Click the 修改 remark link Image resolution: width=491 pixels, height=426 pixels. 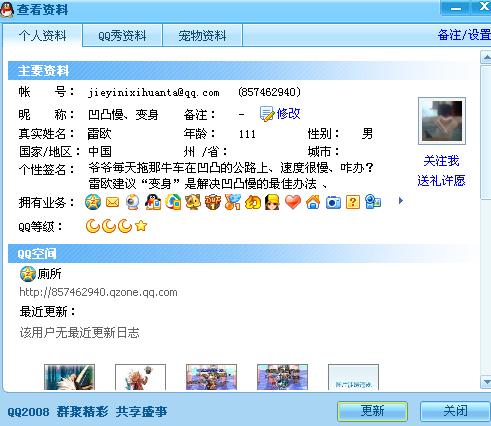(x=288, y=114)
